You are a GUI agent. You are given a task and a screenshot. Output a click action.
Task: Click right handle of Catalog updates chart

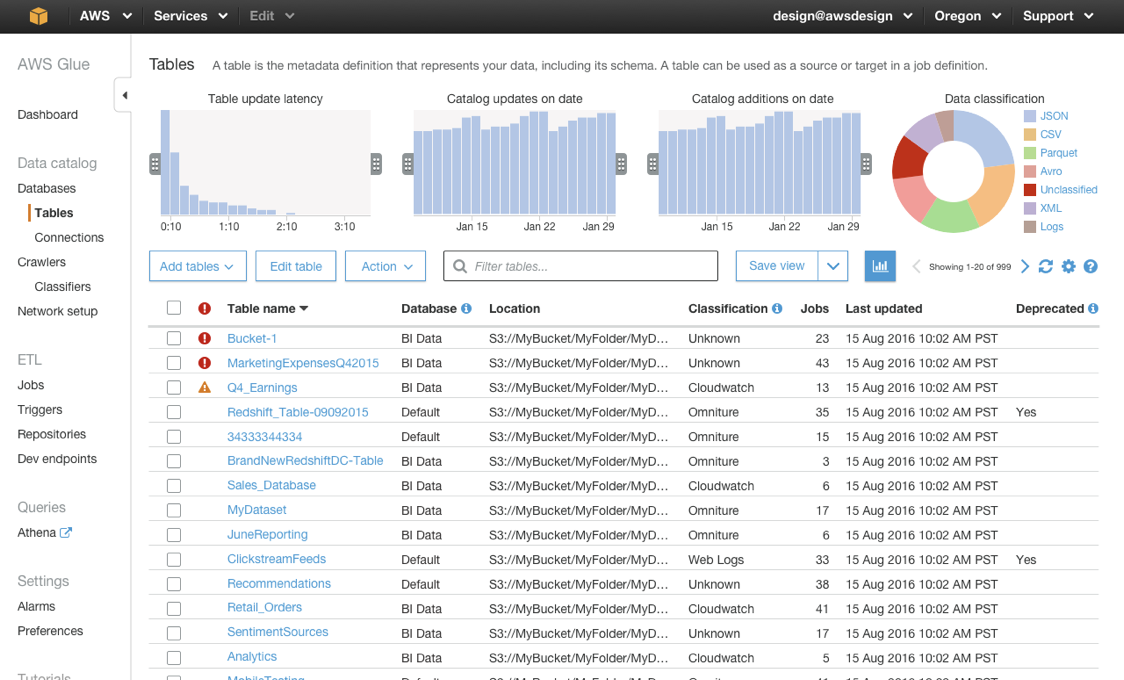tap(621, 164)
